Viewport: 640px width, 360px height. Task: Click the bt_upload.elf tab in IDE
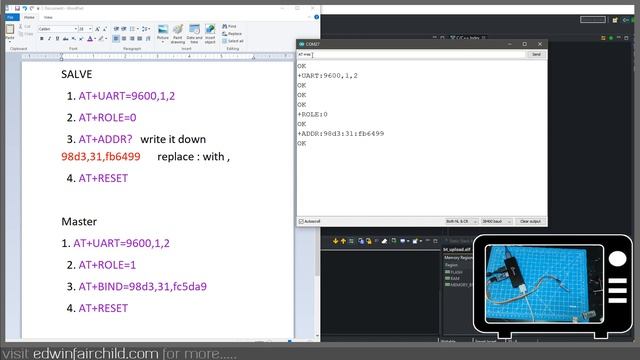coord(457,249)
